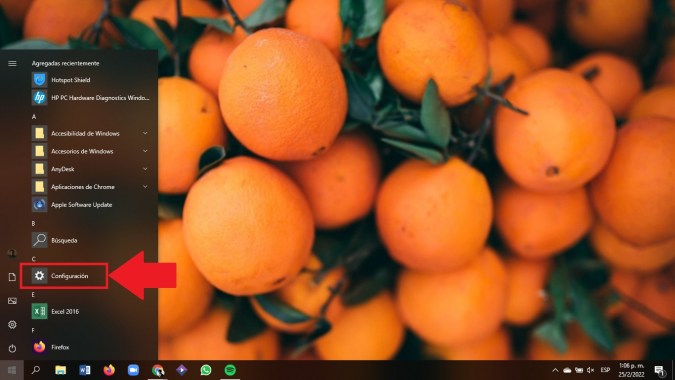Open WhatsApp from taskbar
Image resolution: width=675 pixels, height=380 pixels.
click(x=206, y=370)
